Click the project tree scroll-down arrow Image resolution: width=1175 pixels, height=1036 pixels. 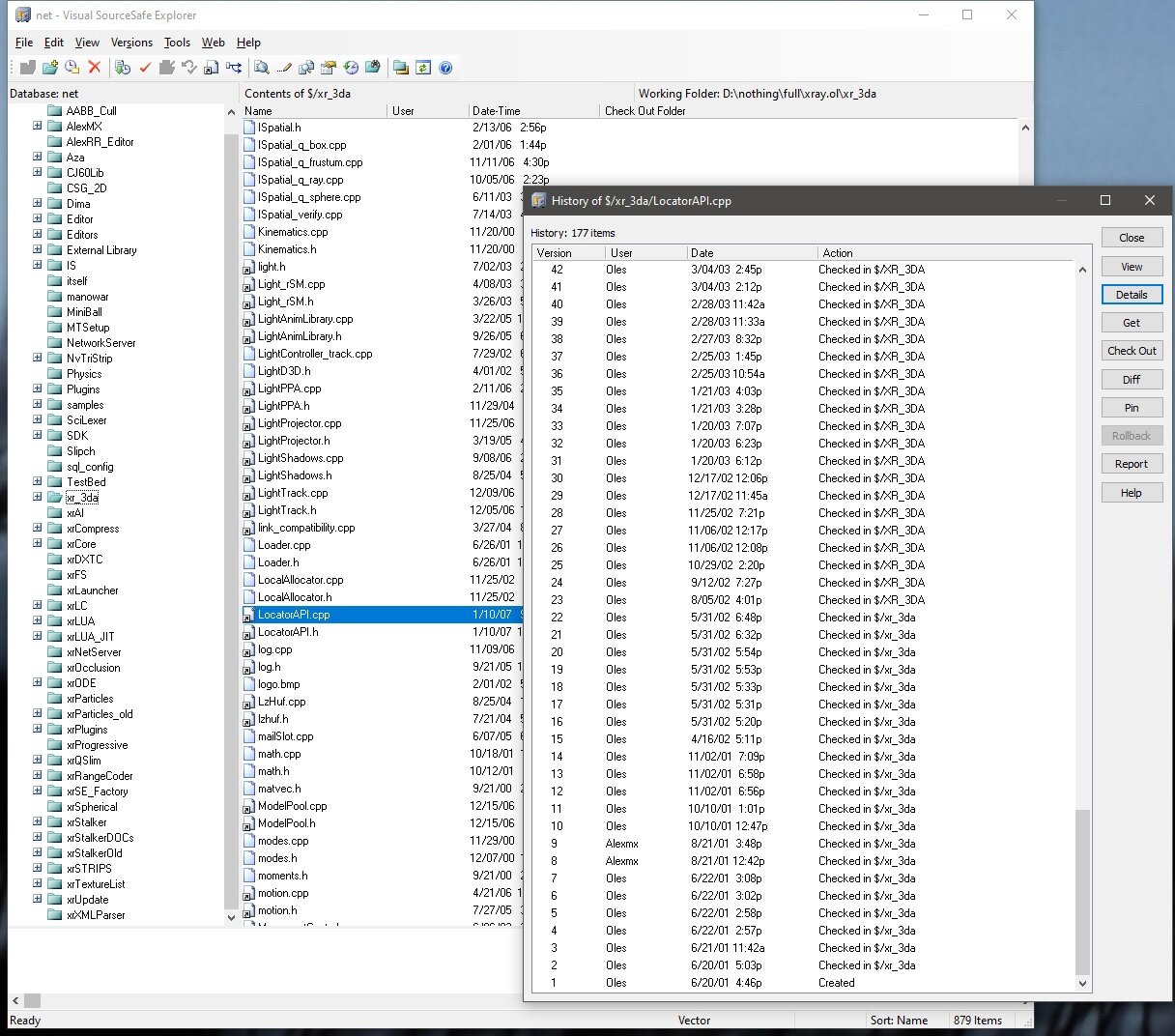point(231,917)
